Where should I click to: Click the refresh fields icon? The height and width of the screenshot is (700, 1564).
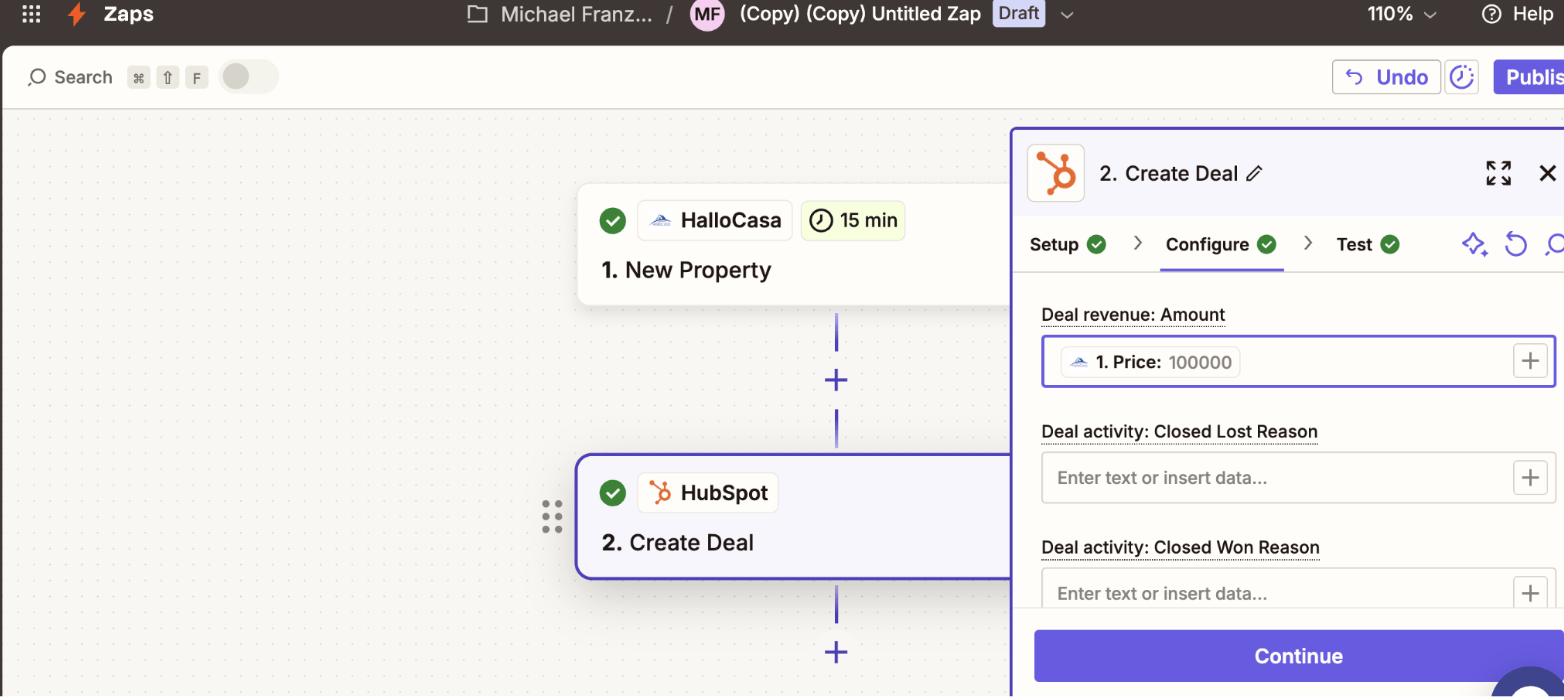pos(1516,244)
